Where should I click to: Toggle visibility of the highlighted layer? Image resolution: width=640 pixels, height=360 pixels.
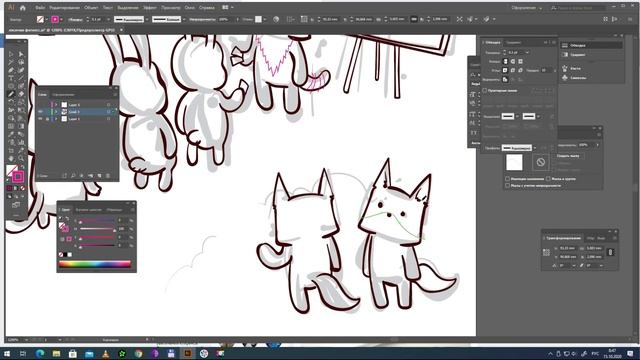40,111
